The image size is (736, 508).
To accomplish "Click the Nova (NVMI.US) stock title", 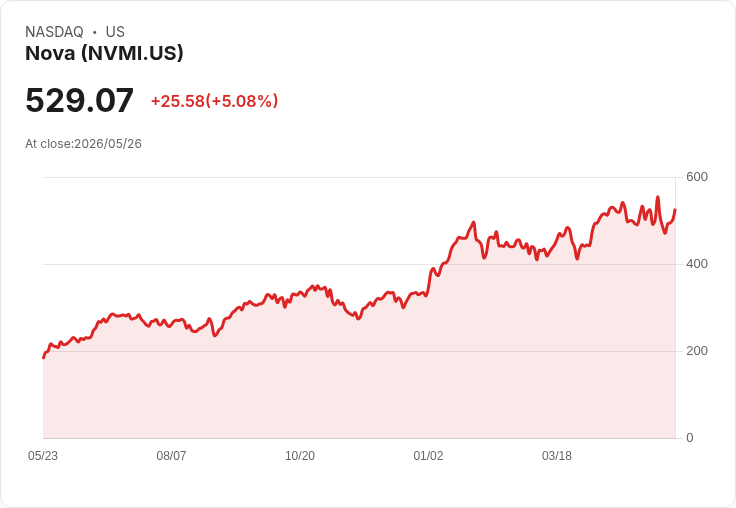I will 104,53.
